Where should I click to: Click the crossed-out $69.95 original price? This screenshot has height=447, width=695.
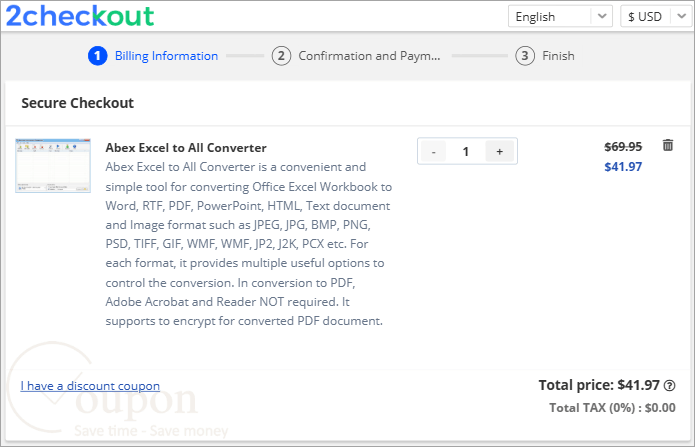pos(623,146)
